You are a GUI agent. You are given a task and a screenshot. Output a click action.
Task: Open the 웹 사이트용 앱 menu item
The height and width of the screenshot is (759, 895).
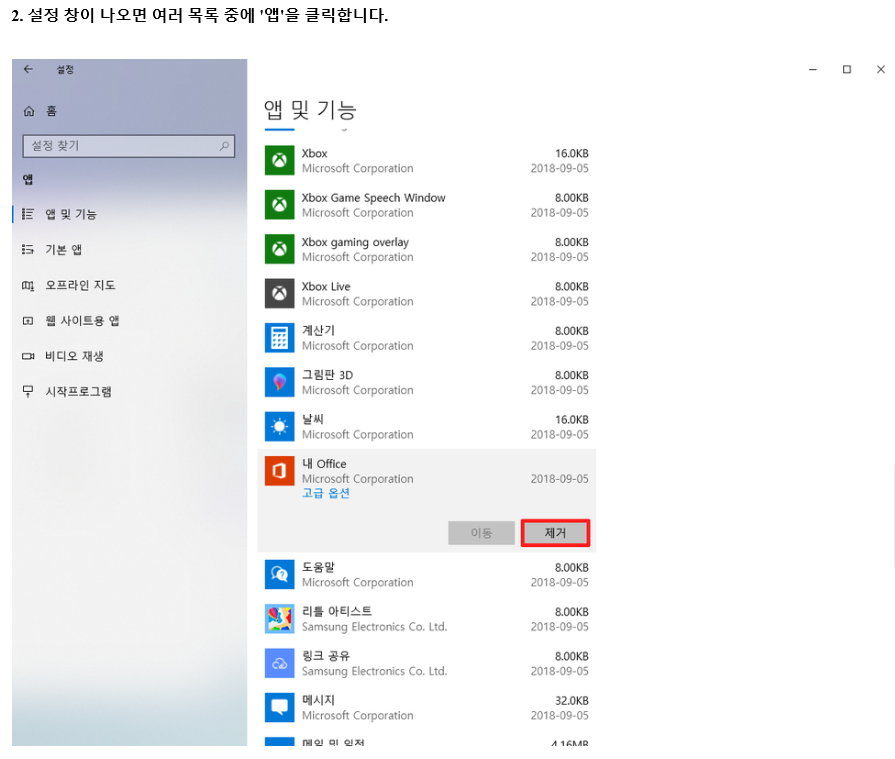point(130,321)
